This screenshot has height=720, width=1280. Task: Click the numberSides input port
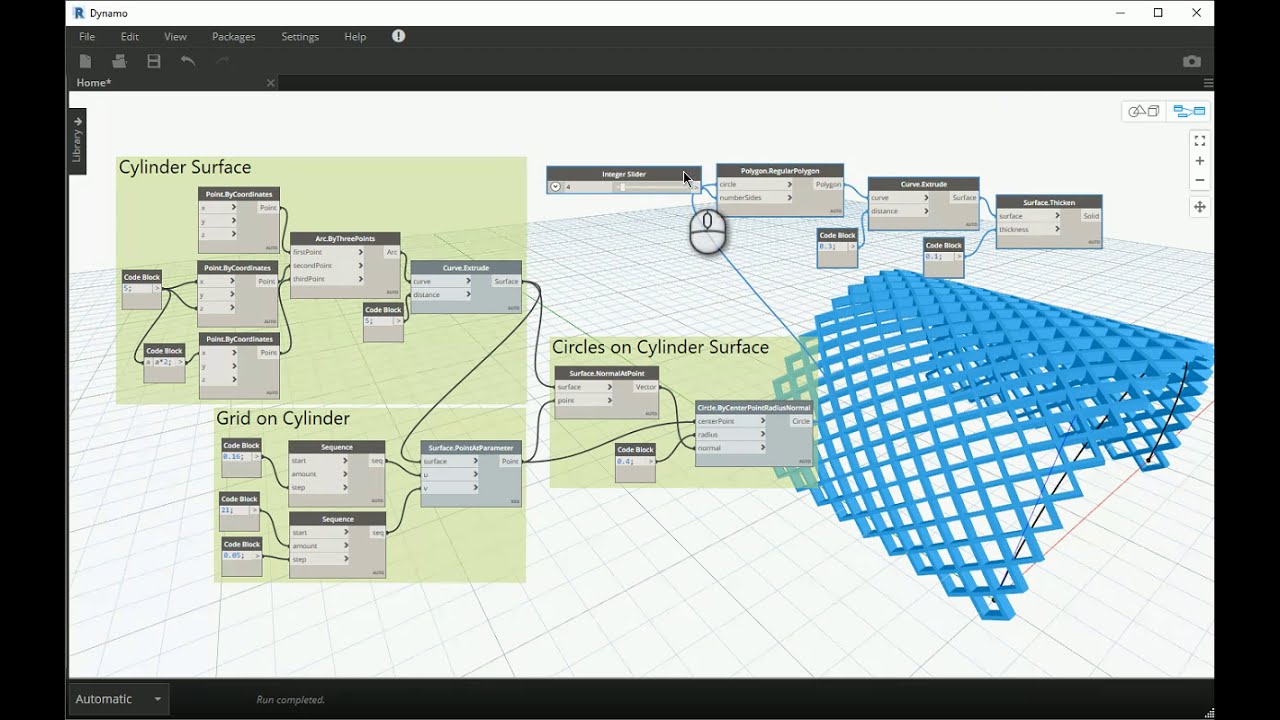coord(755,198)
